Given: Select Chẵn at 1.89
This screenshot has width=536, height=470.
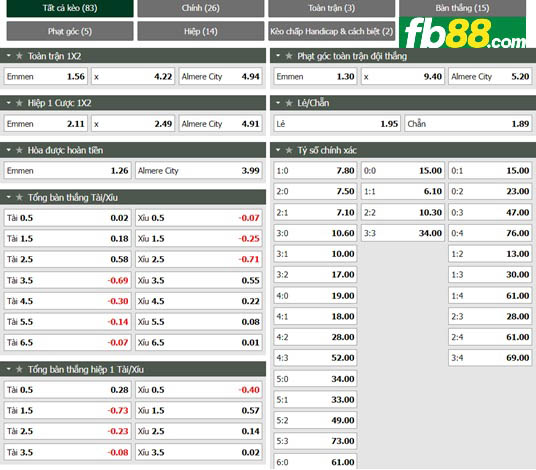Looking at the screenshot, I should 468,123.
